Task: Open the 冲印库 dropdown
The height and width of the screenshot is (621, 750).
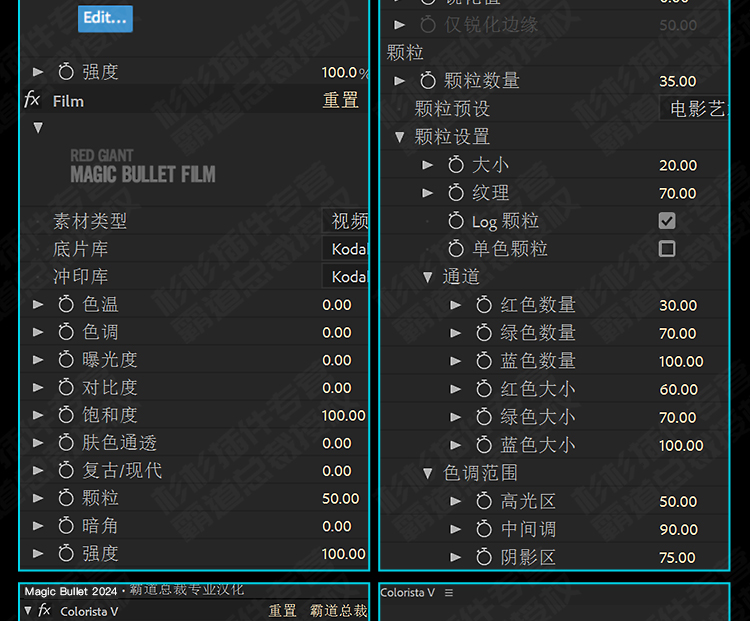Action: tap(346, 277)
